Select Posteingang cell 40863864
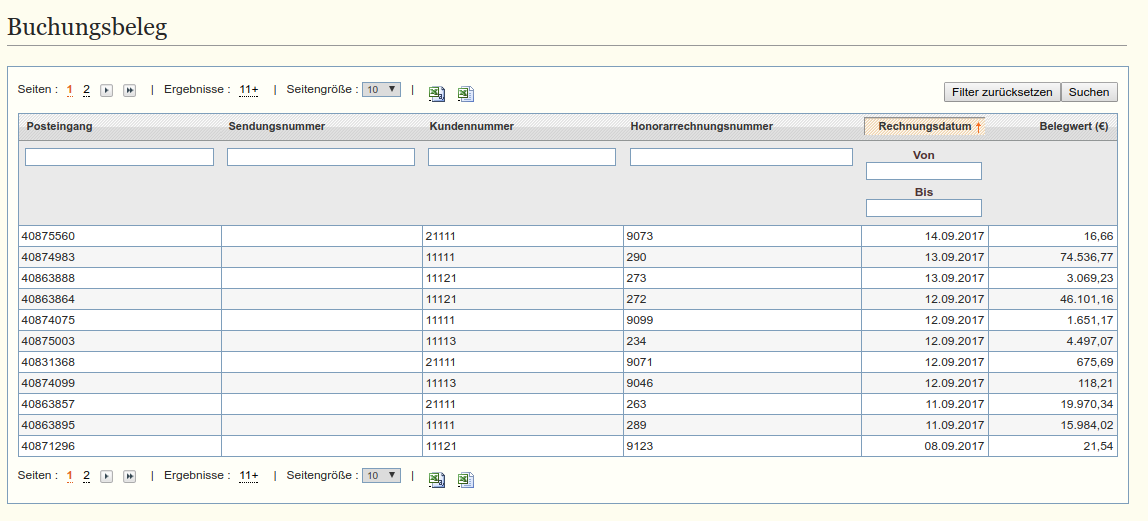The width and height of the screenshot is (1148, 521). coord(120,299)
